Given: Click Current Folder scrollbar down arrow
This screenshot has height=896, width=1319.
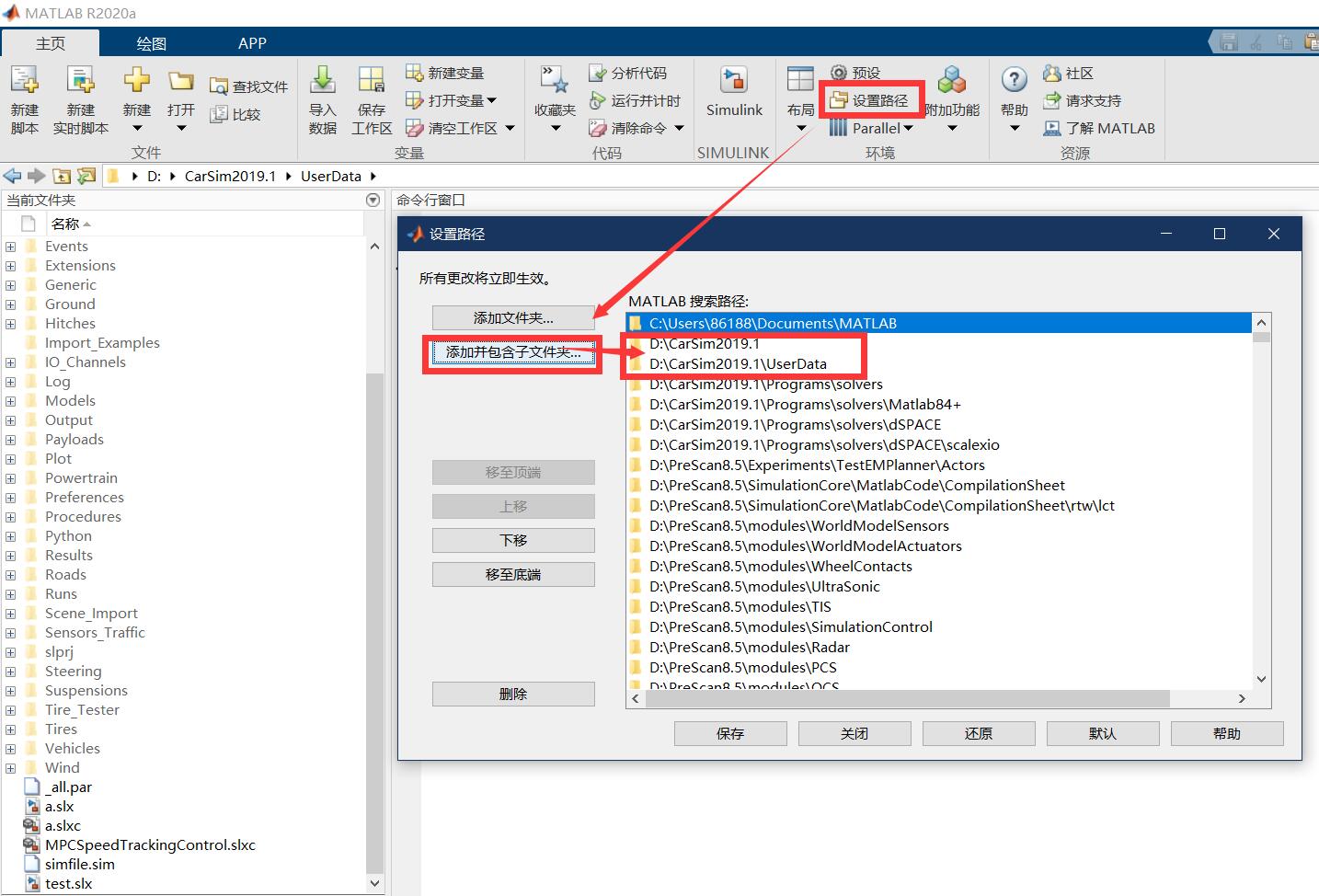Looking at the screenshot, I should click(x=374, y=883).
